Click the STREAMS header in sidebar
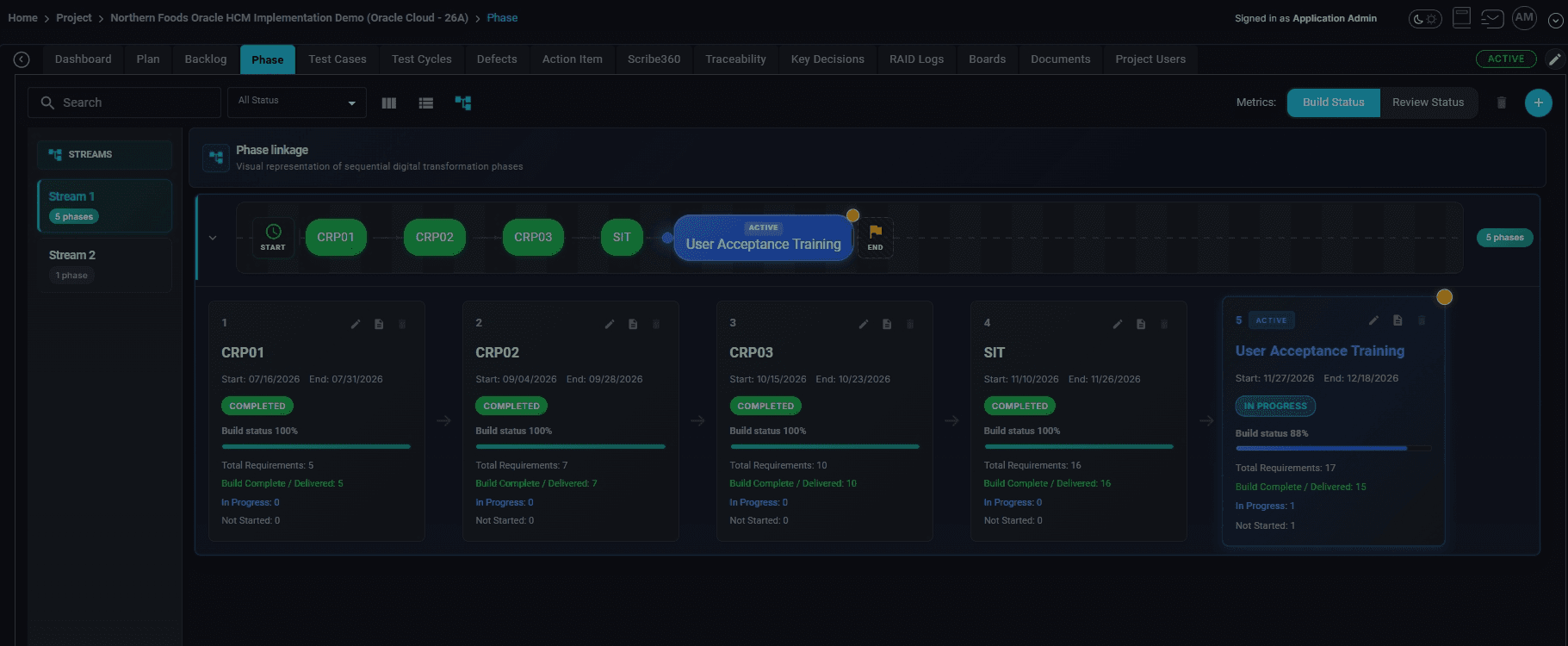Image resolution: width=1568 pixels, height=646 pixels. point(105,155)
